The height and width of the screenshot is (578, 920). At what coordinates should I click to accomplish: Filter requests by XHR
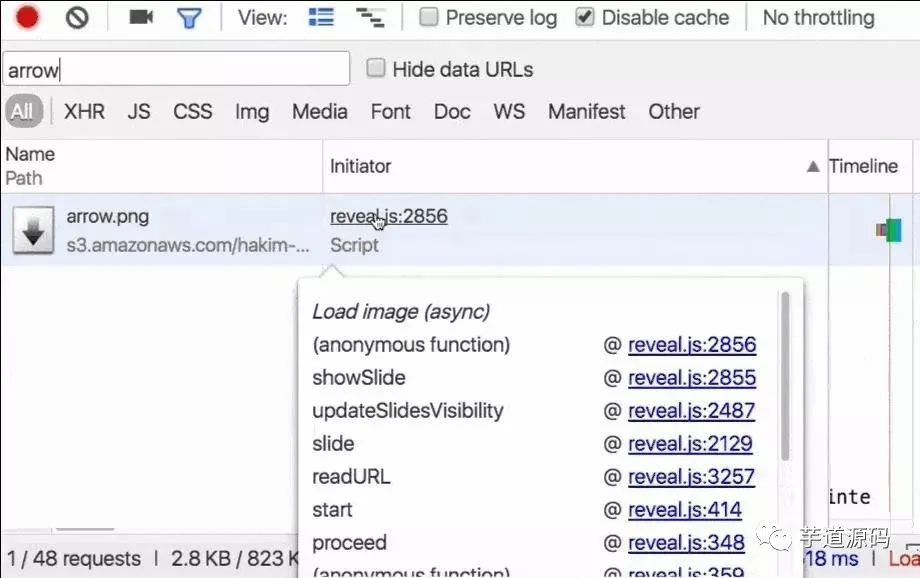[84, 111]
